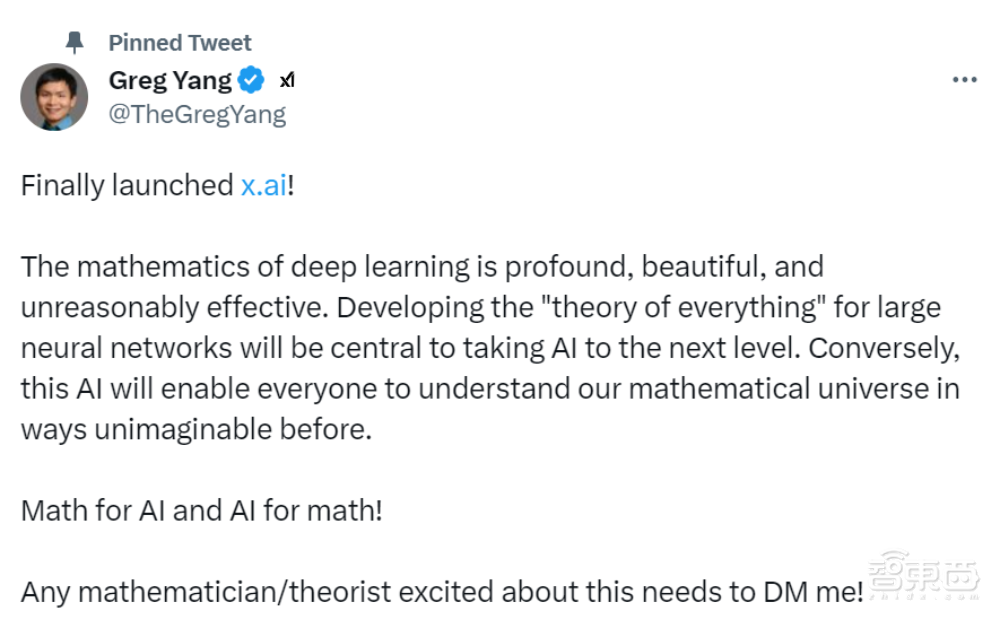This screenshot has width=1000, height=619.
Task: Click the pin icon beside Pinned Tweet
Action: [x=74, y=42]
